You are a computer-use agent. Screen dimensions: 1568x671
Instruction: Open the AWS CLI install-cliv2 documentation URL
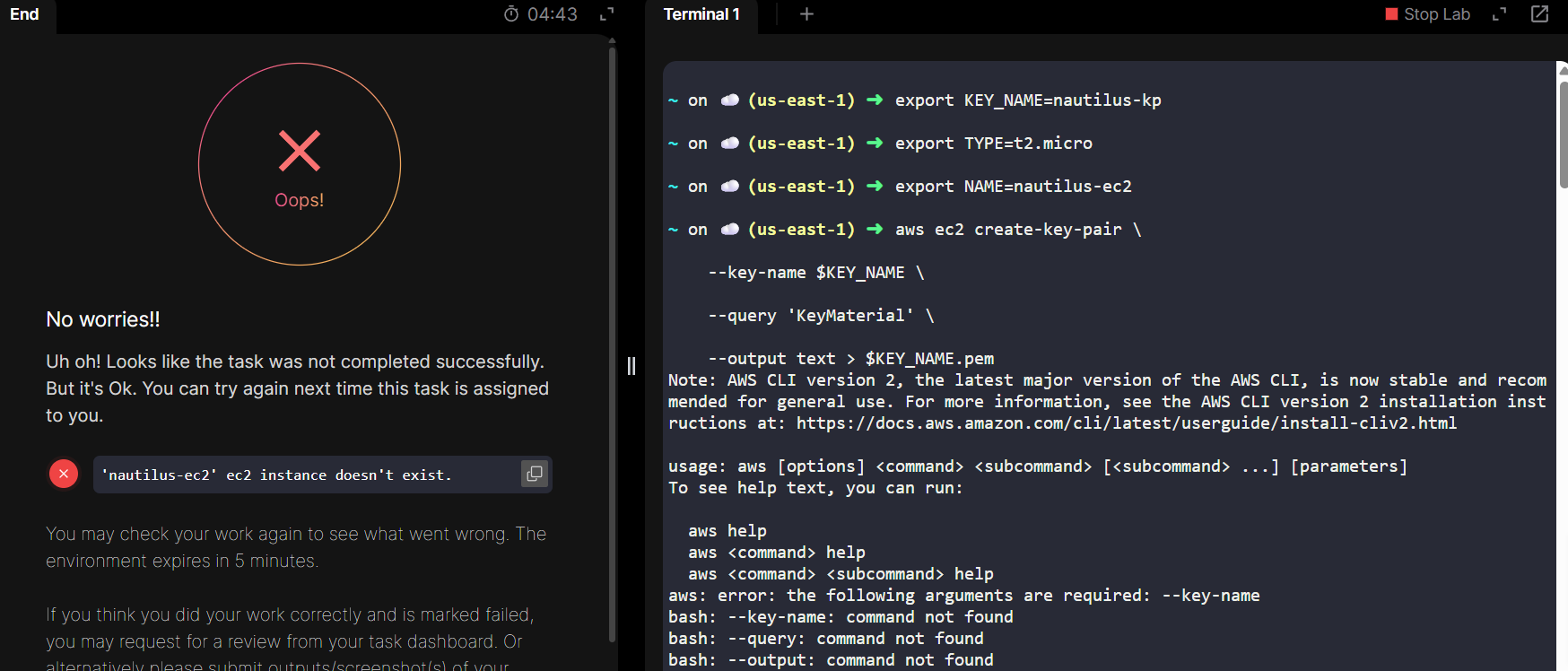(1126, 423)
